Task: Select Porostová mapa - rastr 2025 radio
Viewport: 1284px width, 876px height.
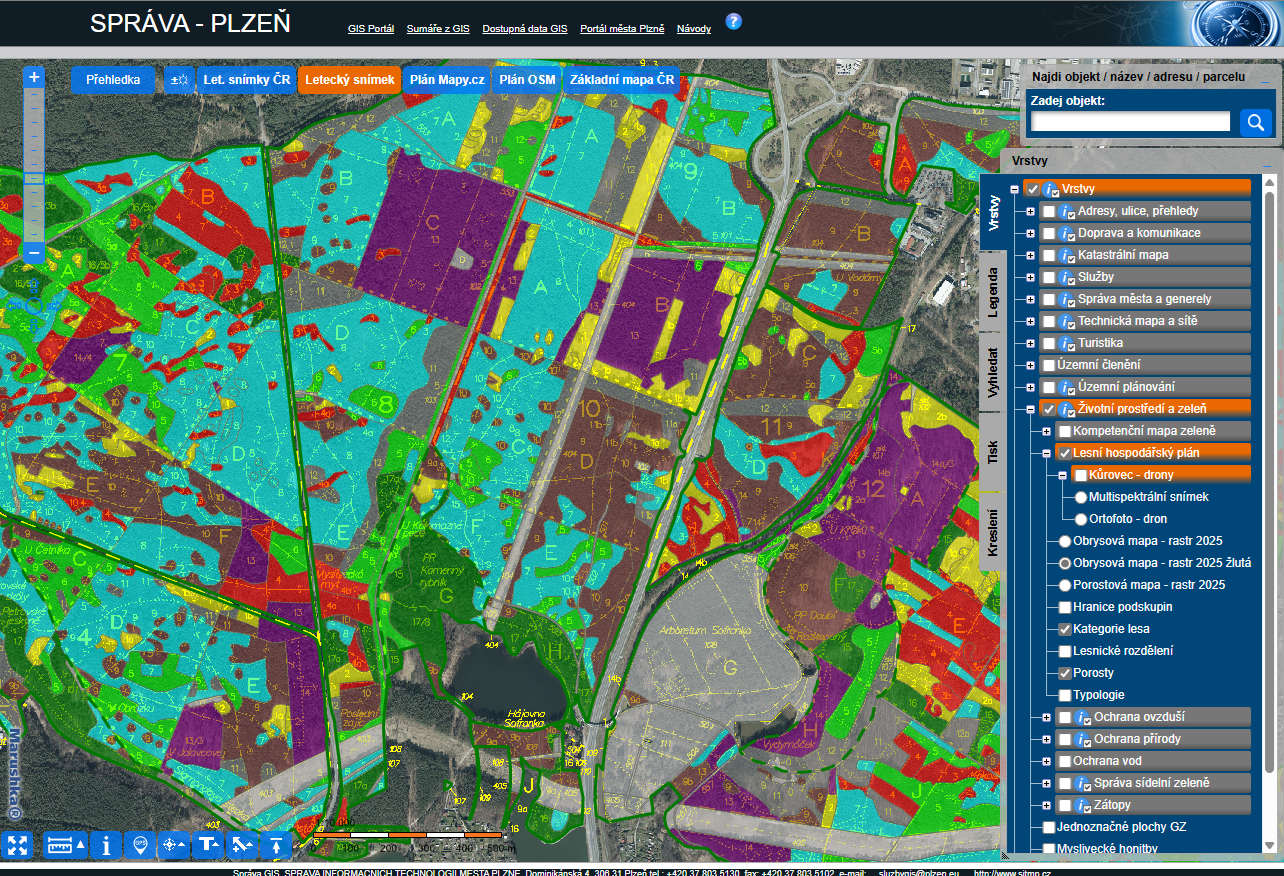Action: pos(1065,585)
